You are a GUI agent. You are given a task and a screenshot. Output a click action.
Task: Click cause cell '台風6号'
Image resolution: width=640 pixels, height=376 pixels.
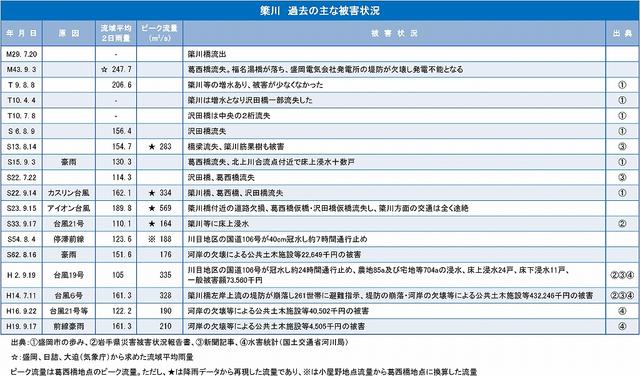click(x=69, y=296)
